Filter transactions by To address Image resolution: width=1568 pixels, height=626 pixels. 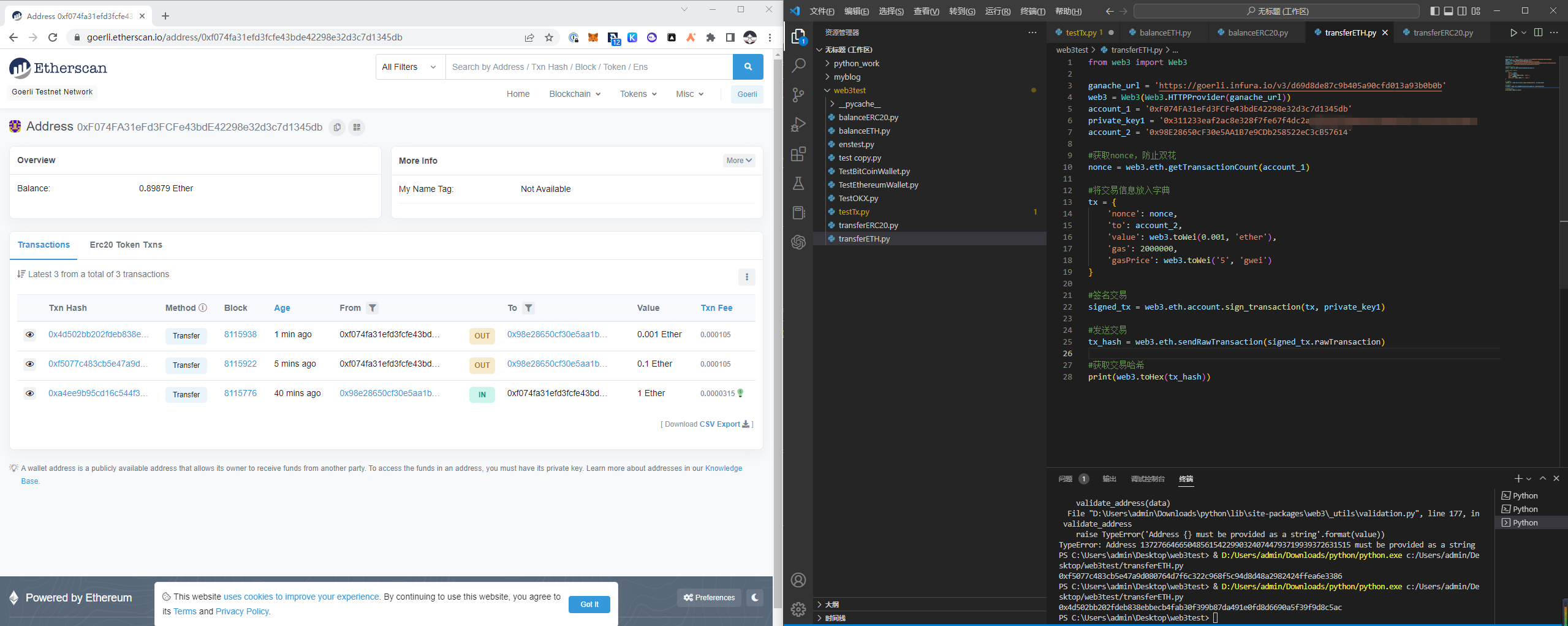point(528,308)
